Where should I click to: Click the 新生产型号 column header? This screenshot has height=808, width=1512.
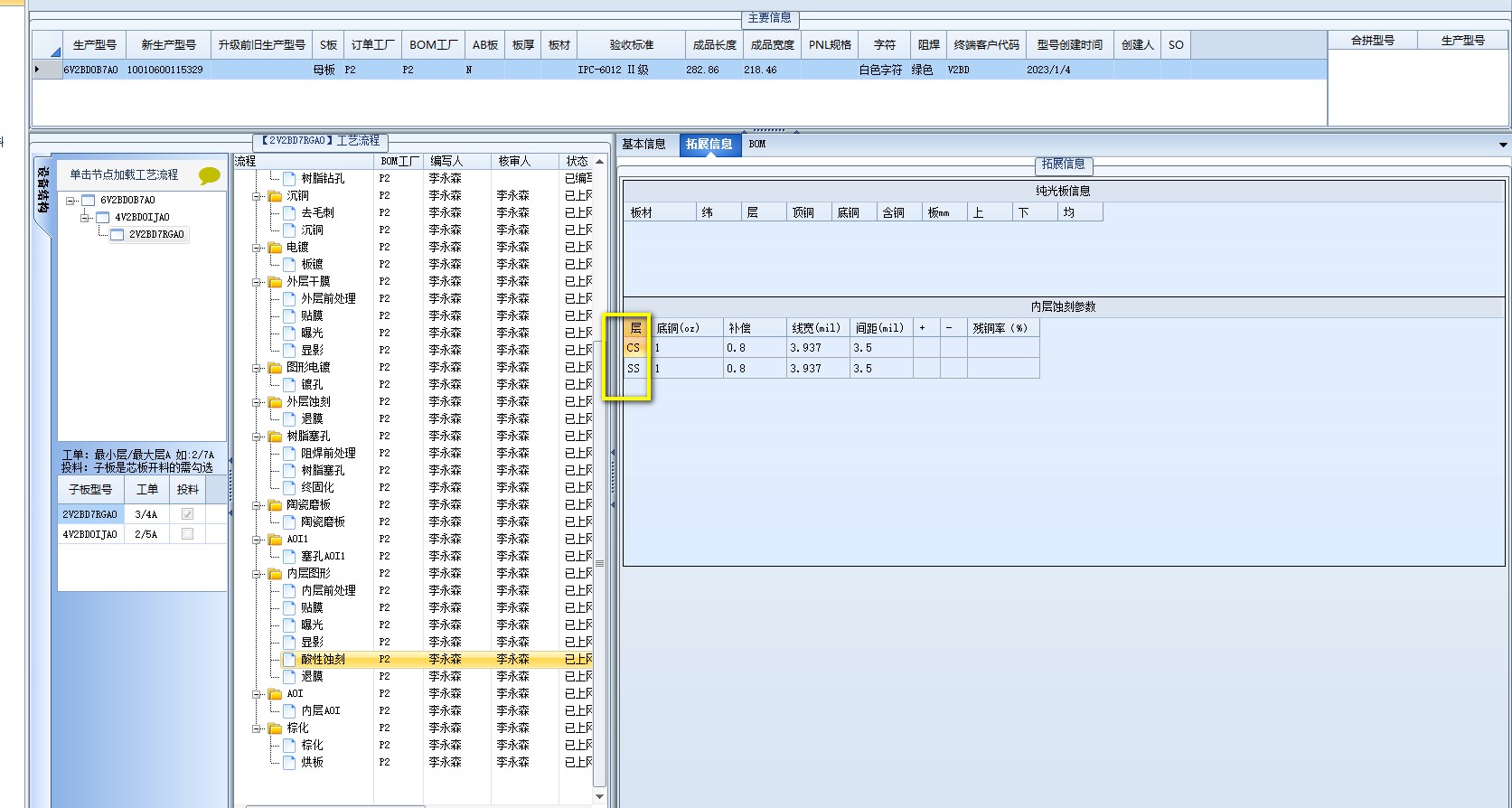click(x=169, y=45)
